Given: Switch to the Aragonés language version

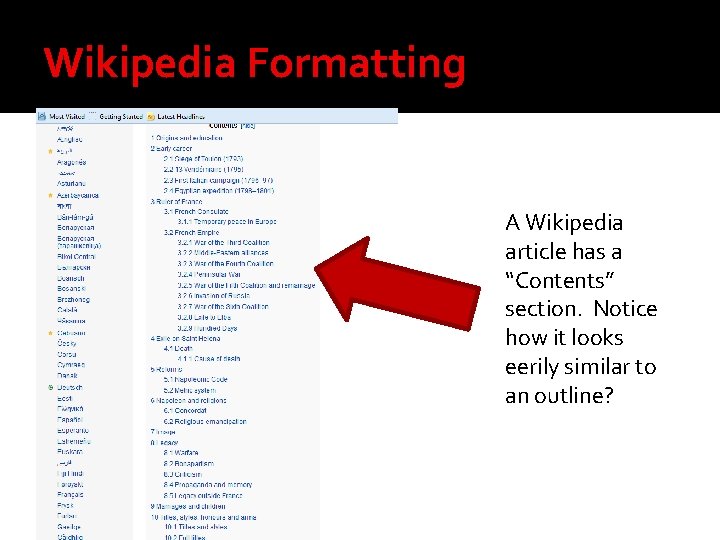Looking at the screenshot, I should [x=71, y=163].
